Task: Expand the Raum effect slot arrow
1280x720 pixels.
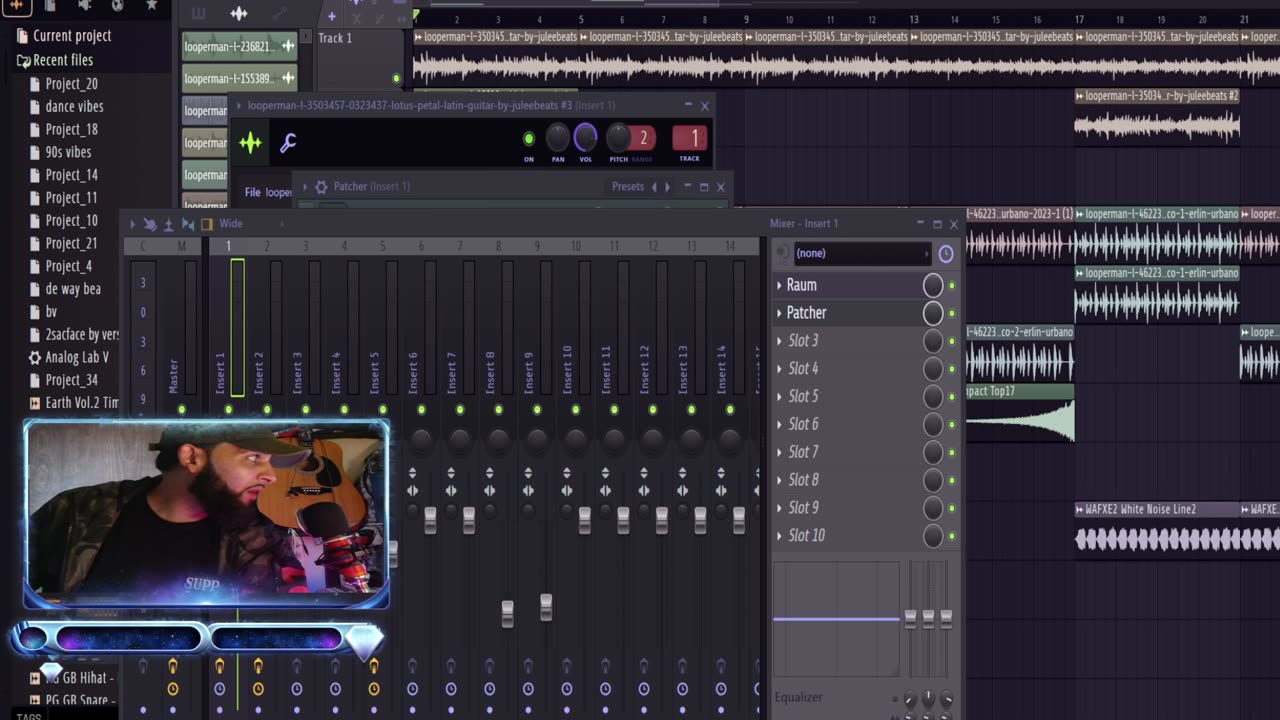Action: [779, 285]
